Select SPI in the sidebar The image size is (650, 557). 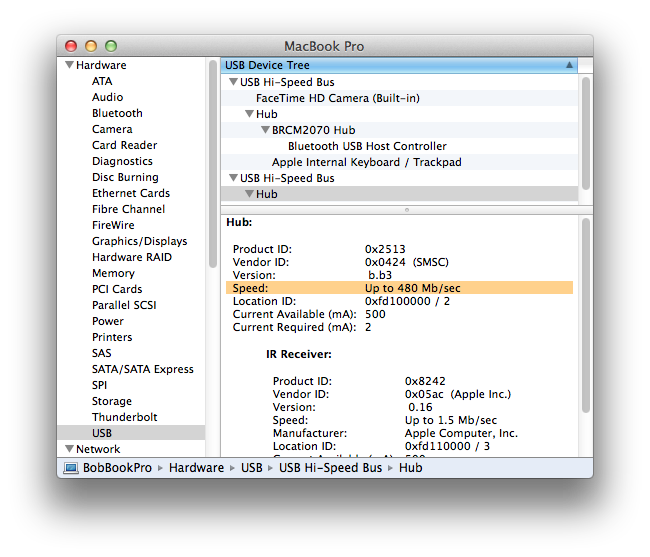click(99, 385)
